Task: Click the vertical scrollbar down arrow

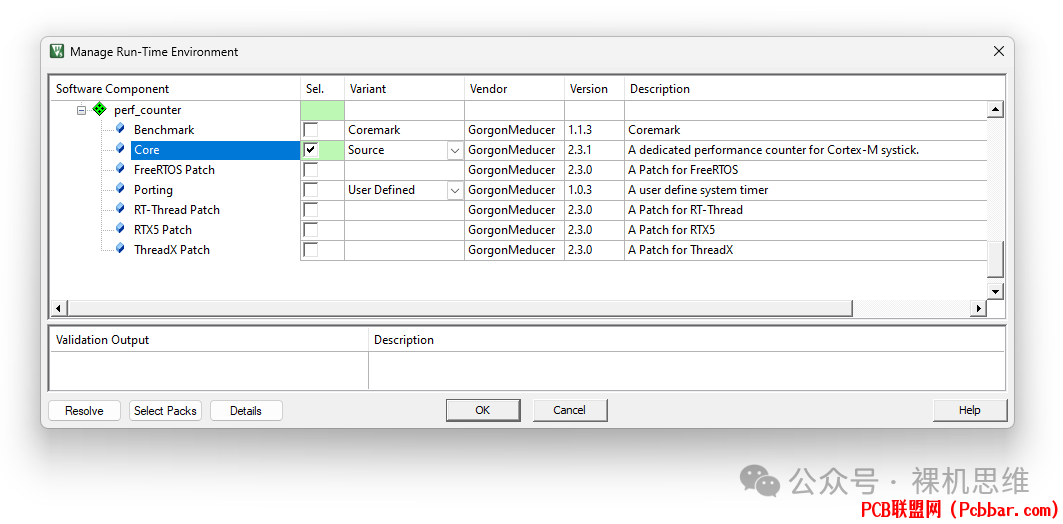Action: (995, 291)
